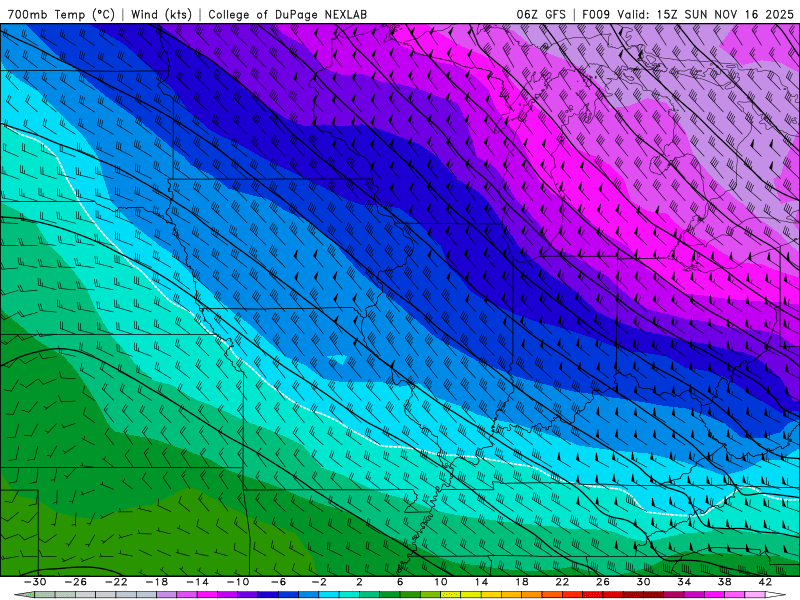Click the 42 value on the temperature scale
800x600 pixels.
pos(765,582)
